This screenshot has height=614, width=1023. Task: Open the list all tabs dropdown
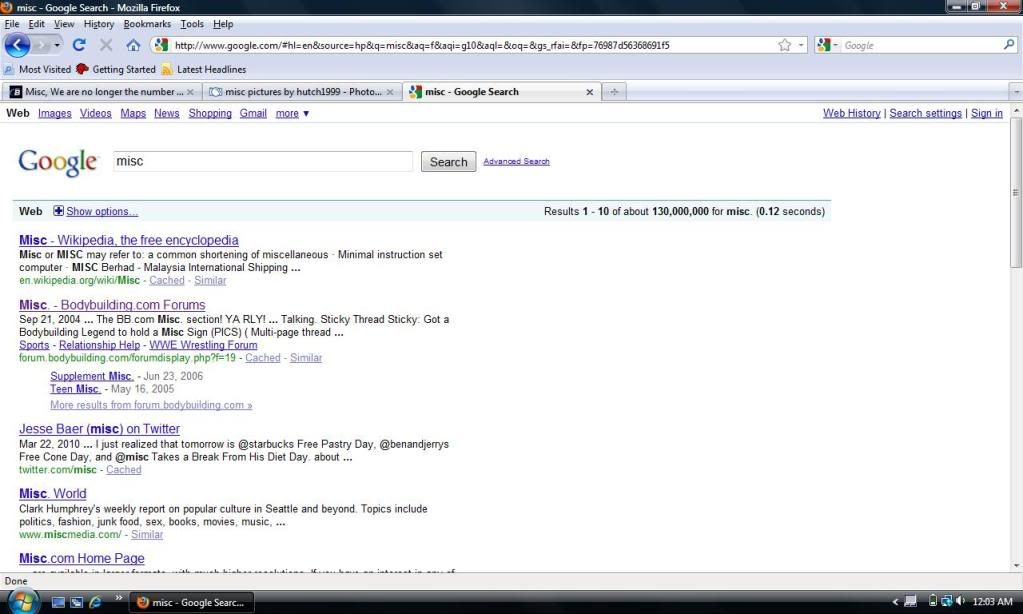click(x=1016, y=92)
